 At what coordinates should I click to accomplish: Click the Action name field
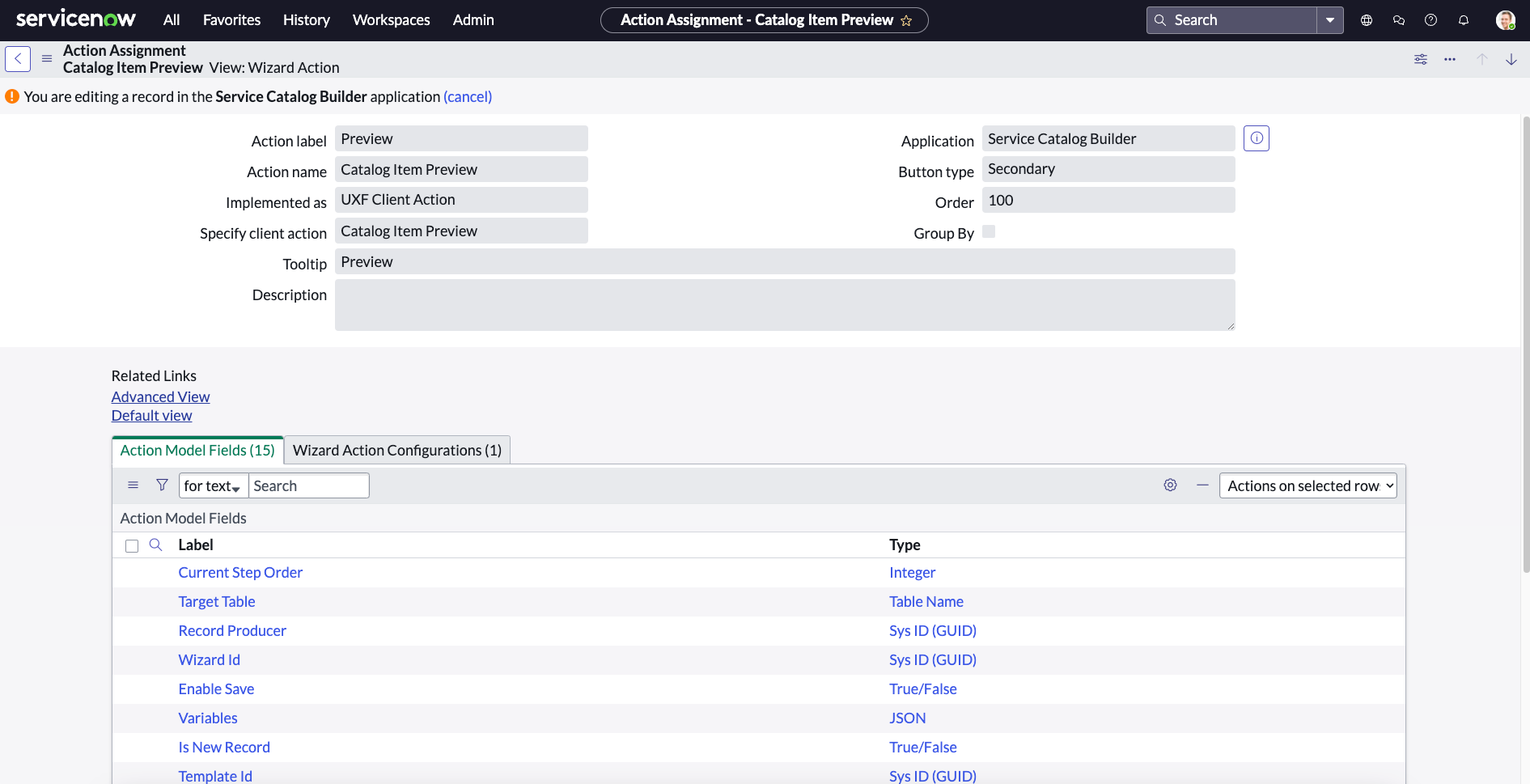[461, 170]
